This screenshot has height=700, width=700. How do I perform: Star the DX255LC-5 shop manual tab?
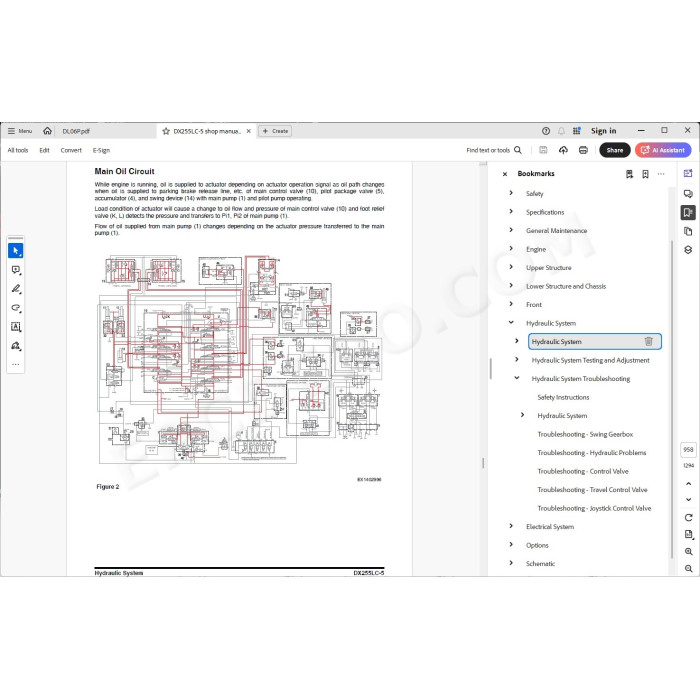click(166, 131)
